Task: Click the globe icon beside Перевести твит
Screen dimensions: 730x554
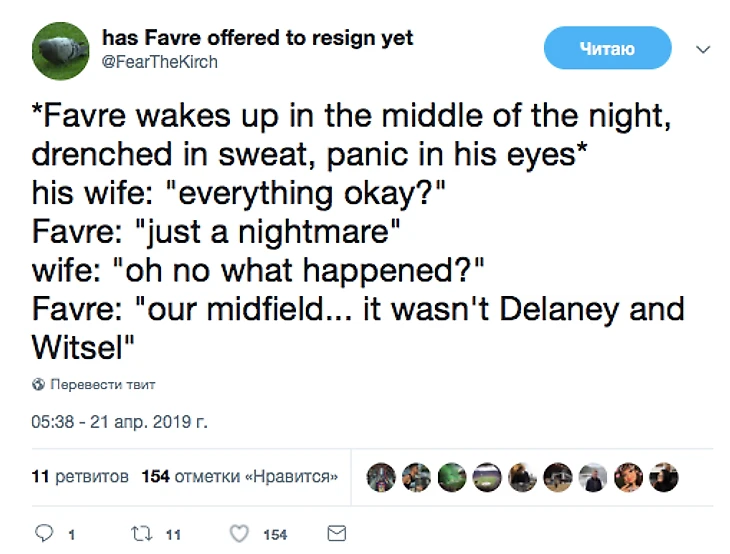Action: [38, 384]
